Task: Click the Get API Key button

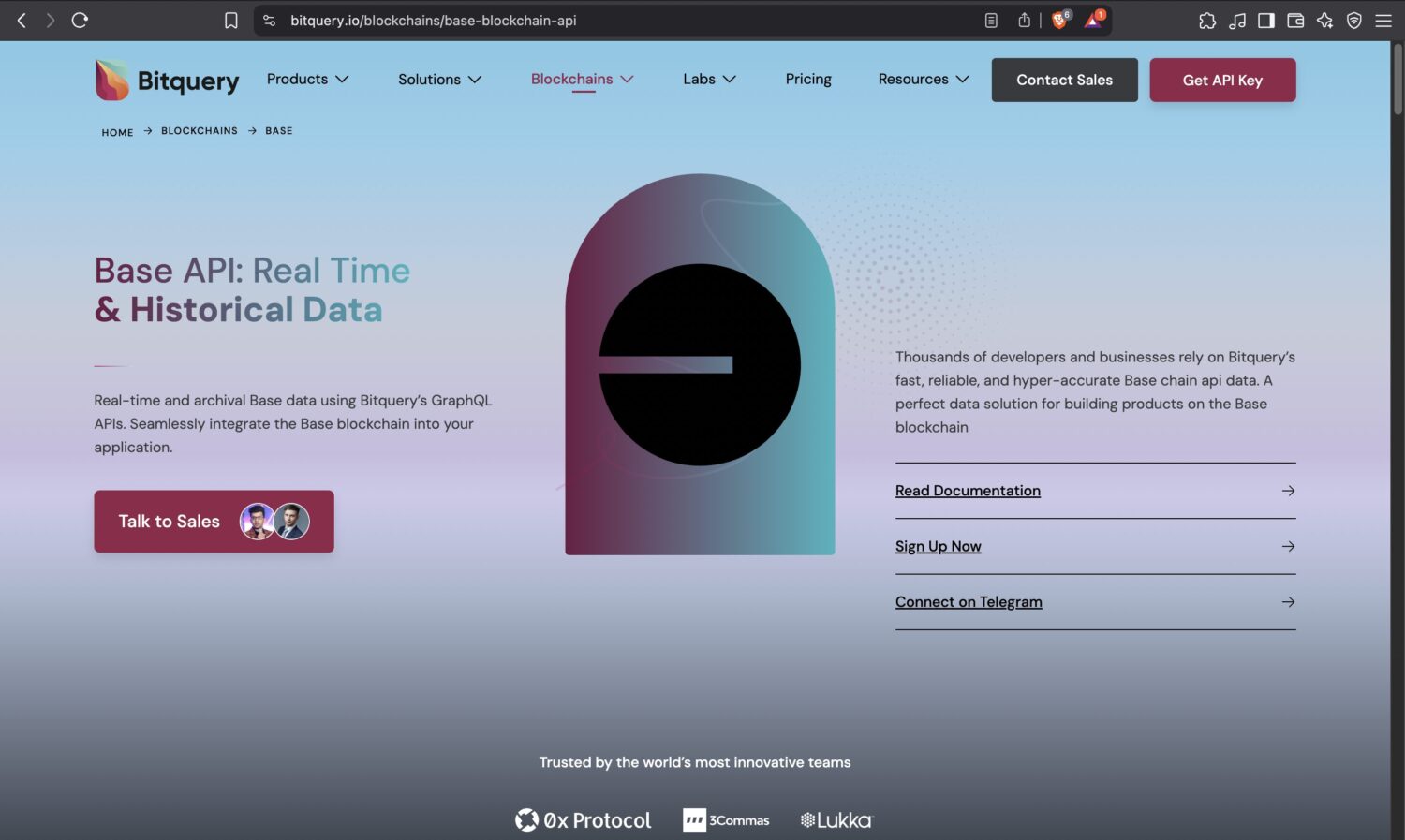Action: coord(1222,80)
